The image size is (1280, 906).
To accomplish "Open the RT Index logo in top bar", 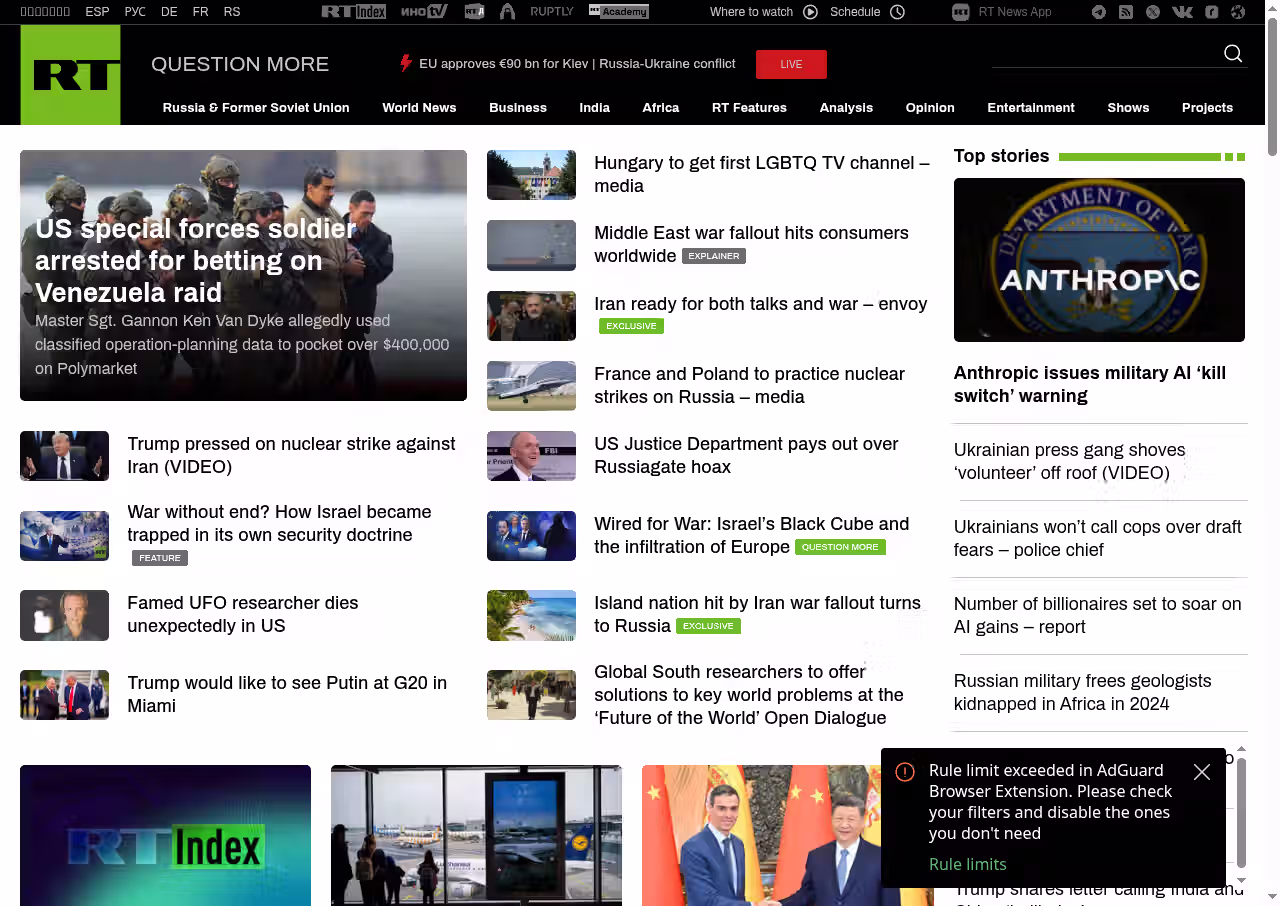I will tap(353, 12).
